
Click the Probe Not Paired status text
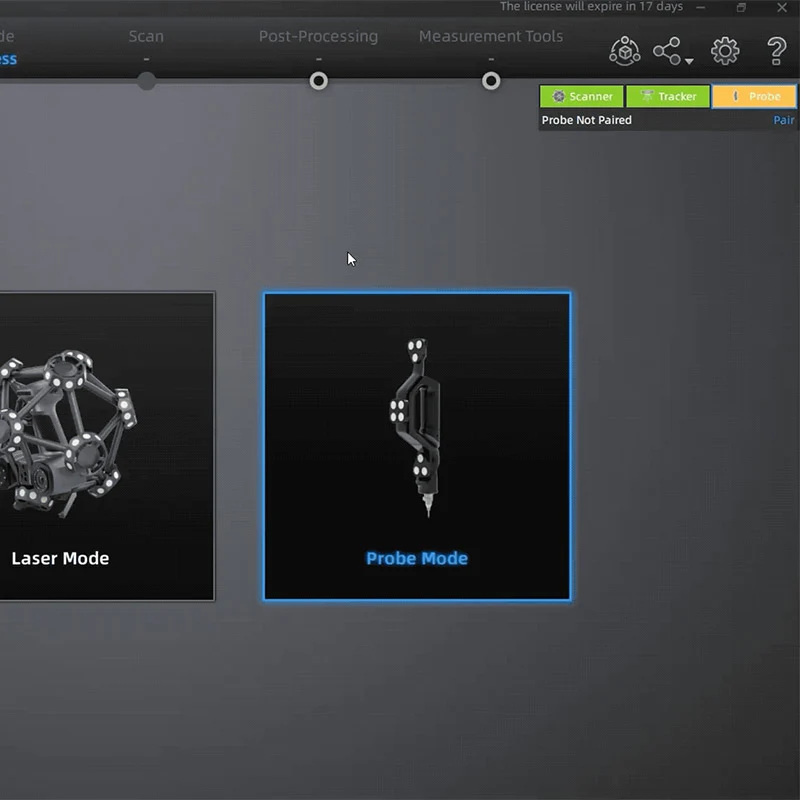point(587,120)
